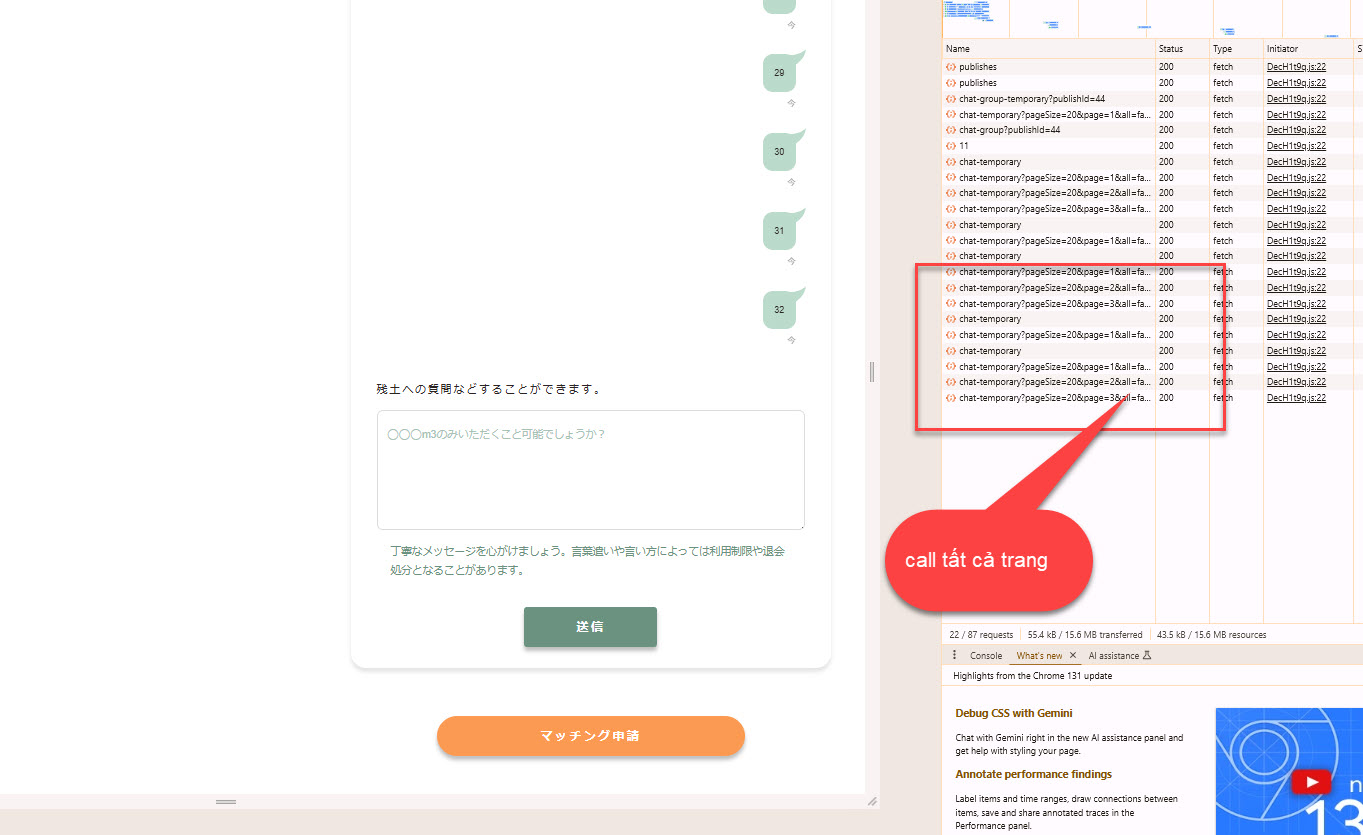1363x835 pixels.
Task: Open the DevTools drawer kebab menu
Action: click(x=953, y=655)
